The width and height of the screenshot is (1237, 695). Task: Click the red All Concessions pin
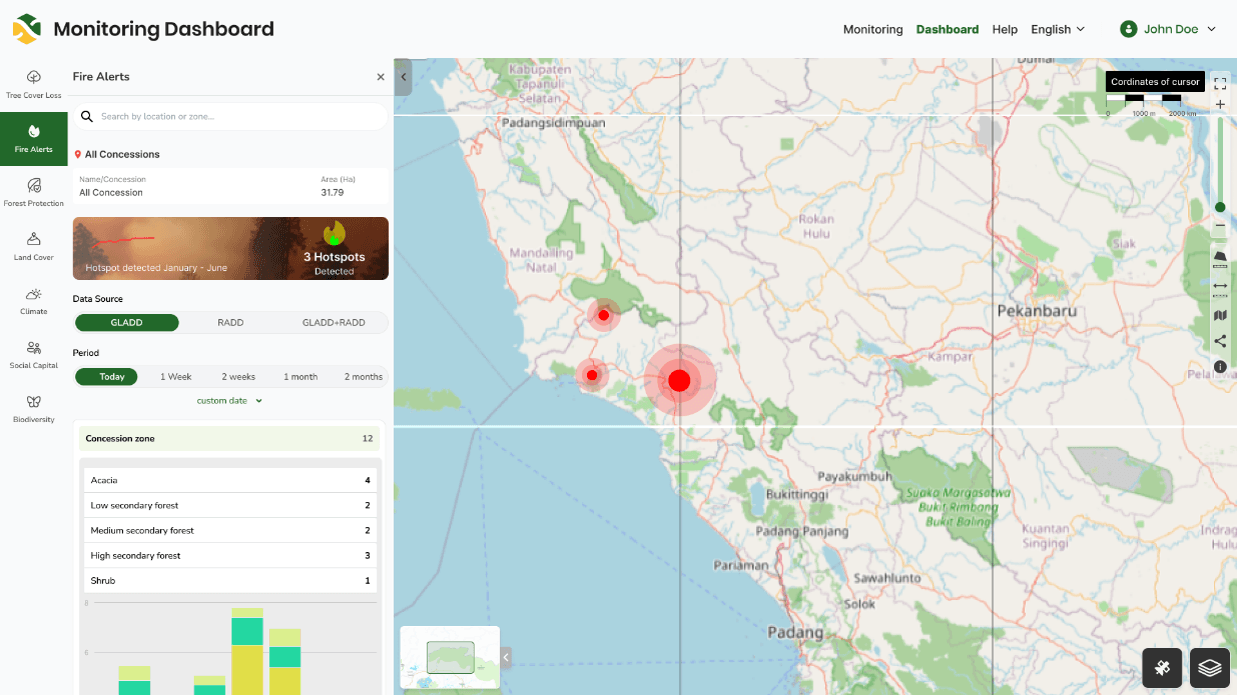pos(78,155)
